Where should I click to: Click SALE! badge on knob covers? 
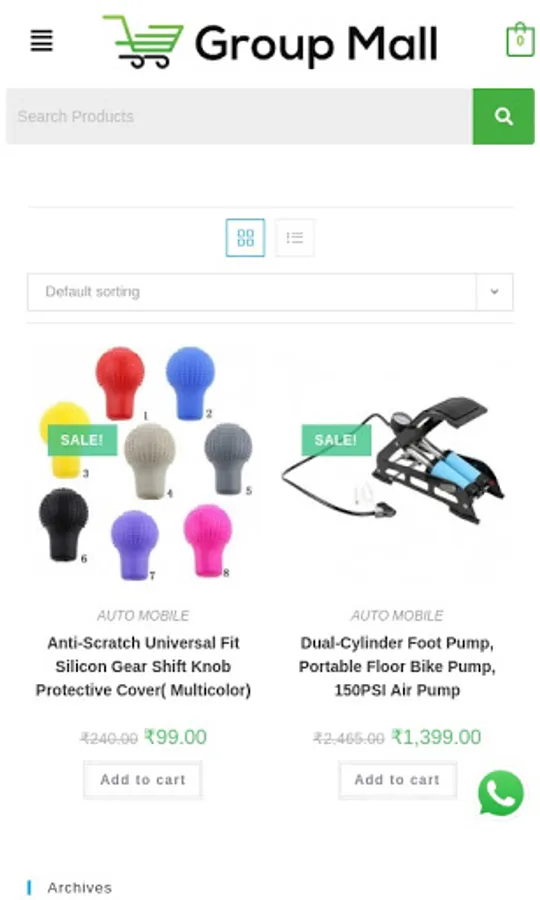[83, 440]
